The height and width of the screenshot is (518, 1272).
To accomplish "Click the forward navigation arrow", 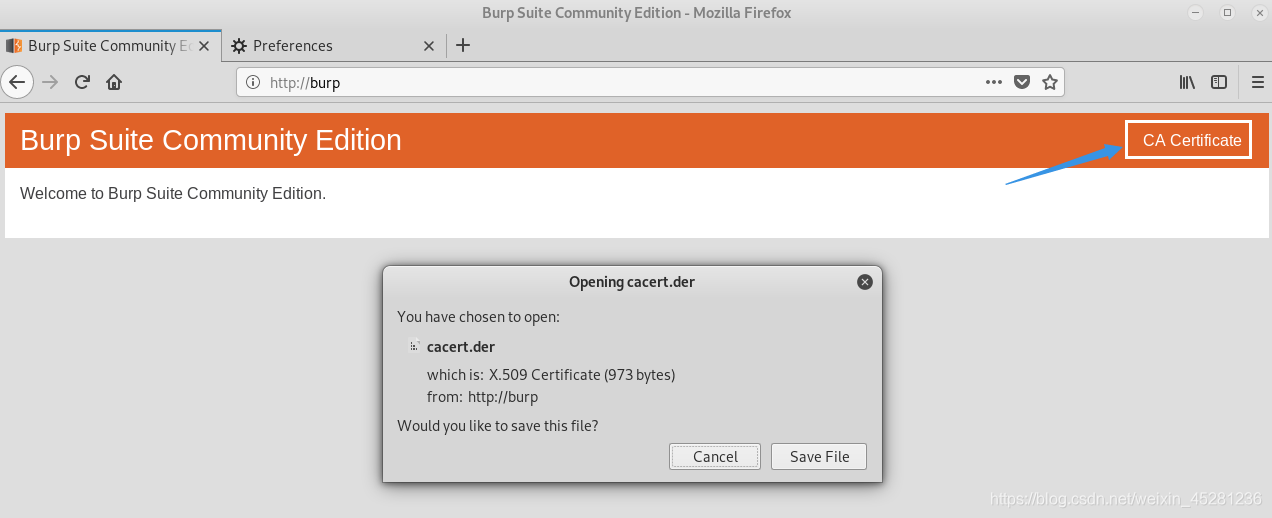I will [50, 82].
